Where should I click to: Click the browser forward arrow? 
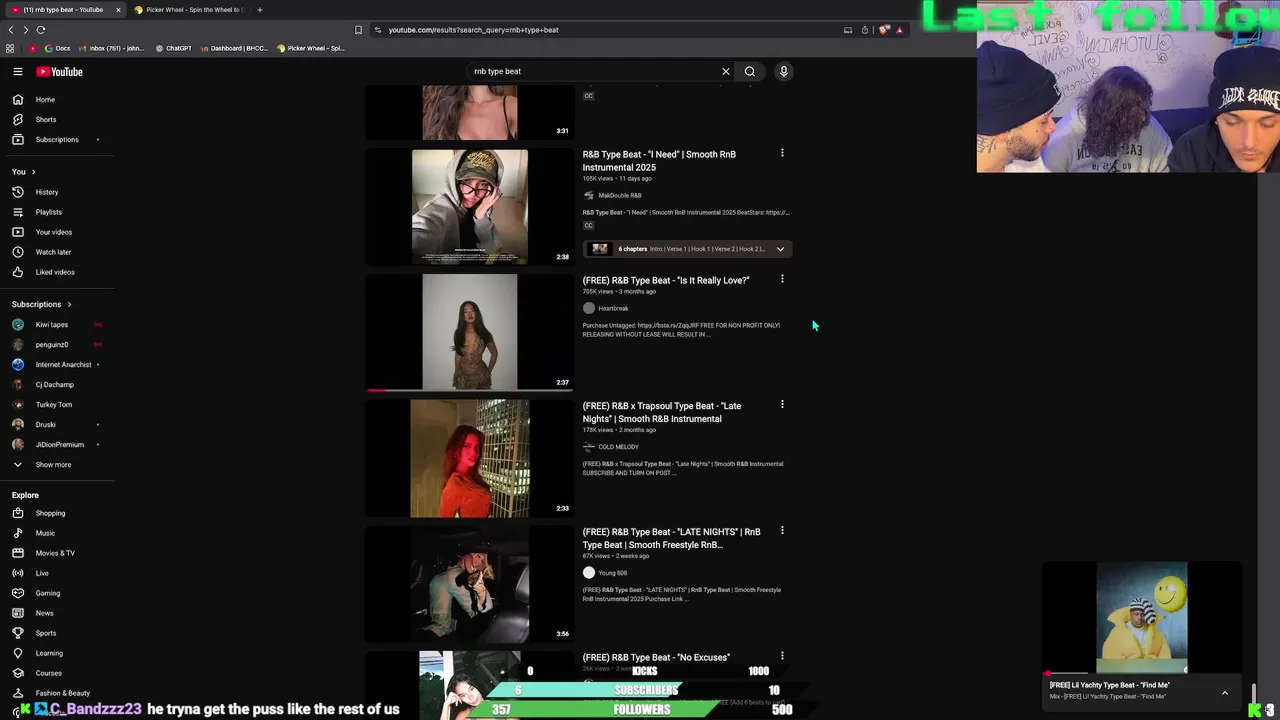[25, 30]
